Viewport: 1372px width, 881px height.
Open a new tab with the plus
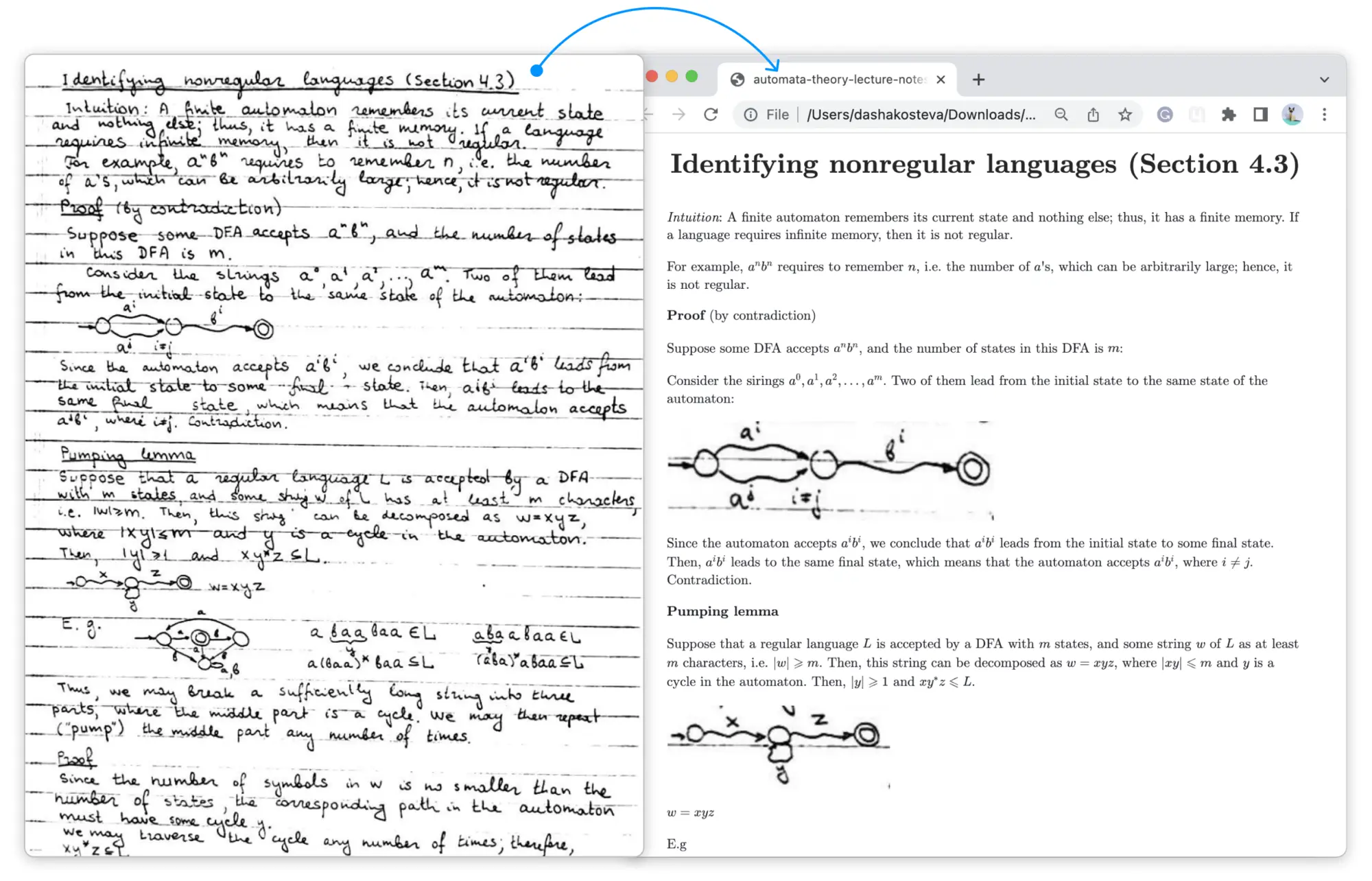(x=978, y=79)
